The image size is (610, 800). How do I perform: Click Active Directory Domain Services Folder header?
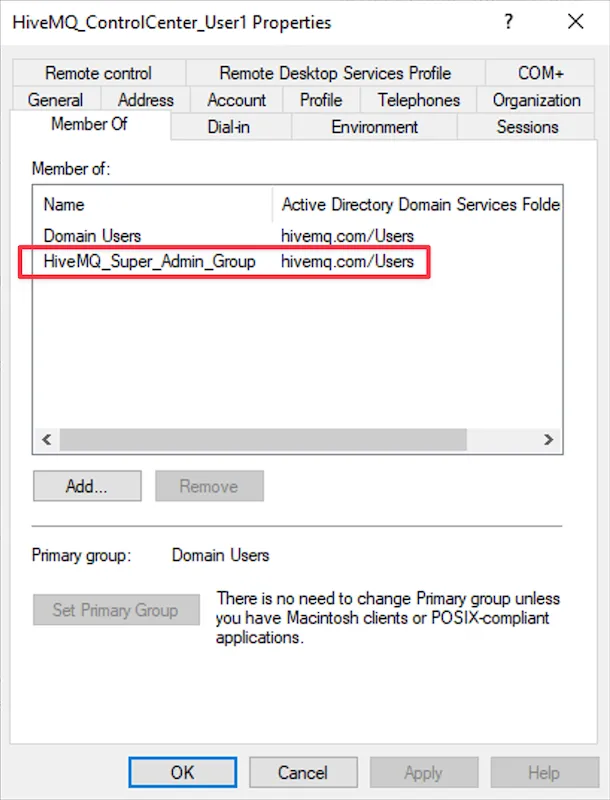pos(417,205)
